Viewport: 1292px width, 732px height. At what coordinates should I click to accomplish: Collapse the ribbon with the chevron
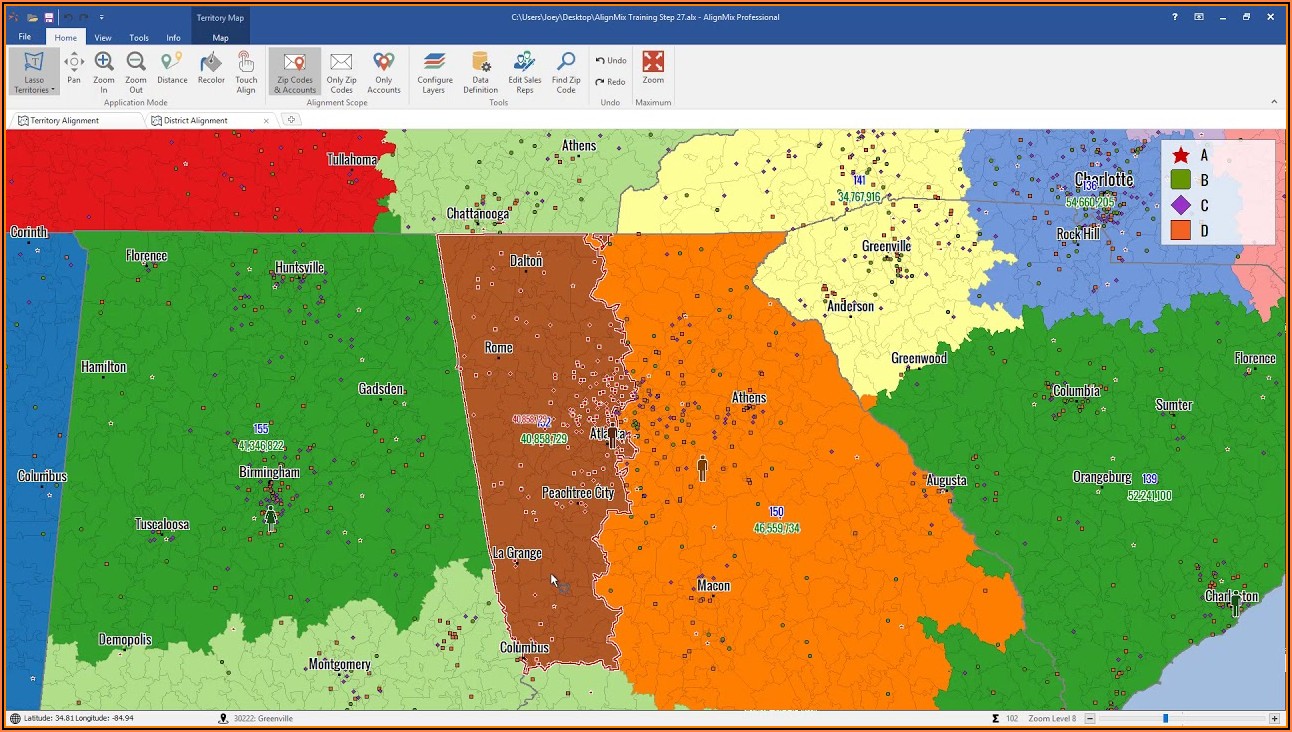(x=1274, y=101)
